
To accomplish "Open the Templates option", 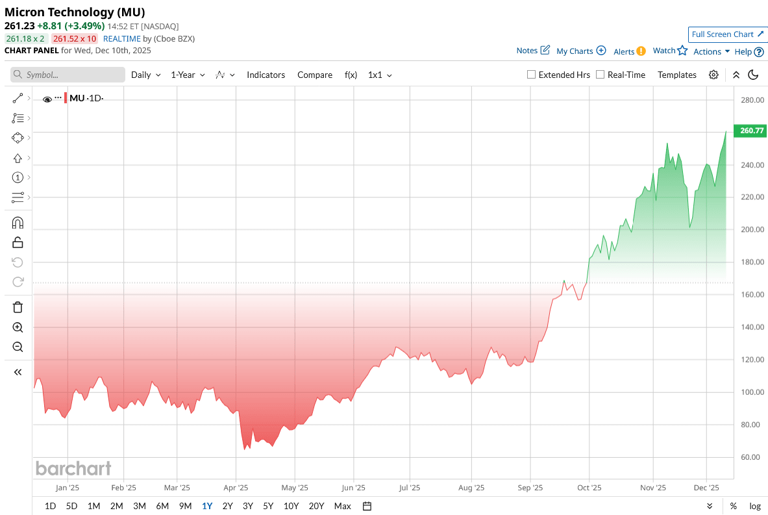I will [x=676, y=75].
